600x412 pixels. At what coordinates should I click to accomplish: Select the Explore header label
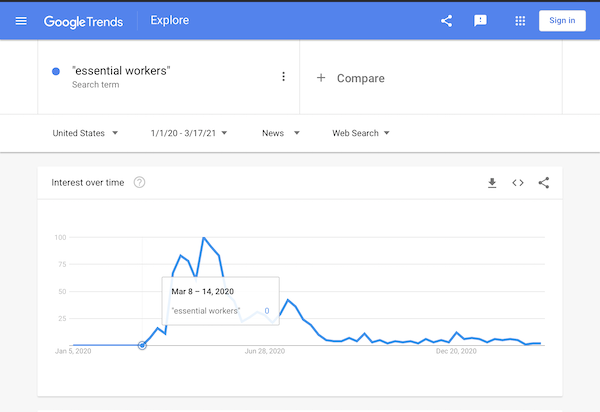pyautogui.click(x=169, y=20)
